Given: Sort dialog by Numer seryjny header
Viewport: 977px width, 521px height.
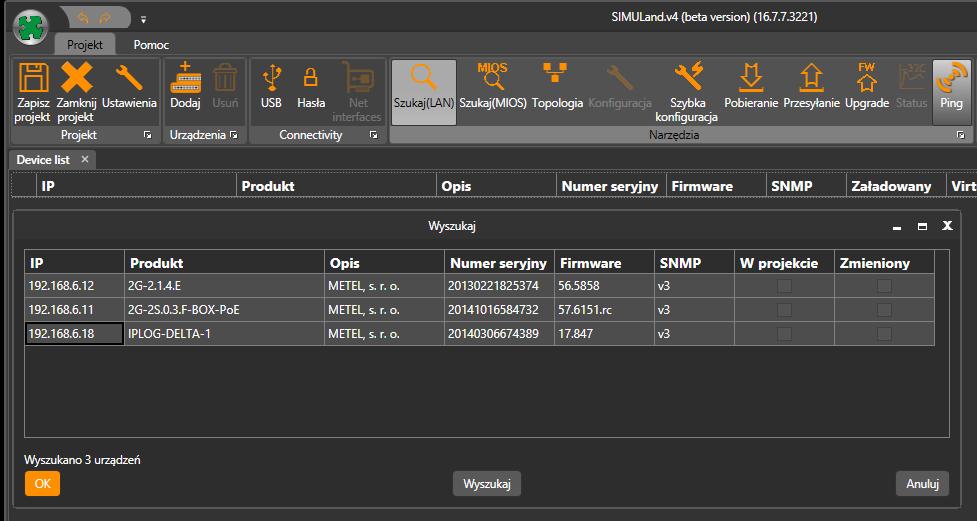Looking at the screenshot, I should 500,263.
